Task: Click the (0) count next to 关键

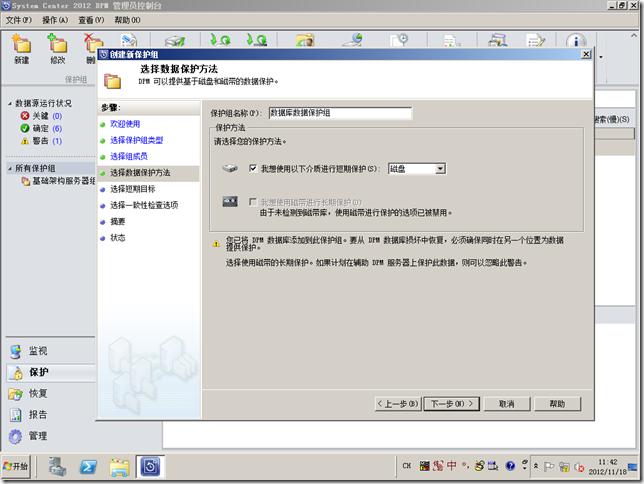Action: point(57,116)
